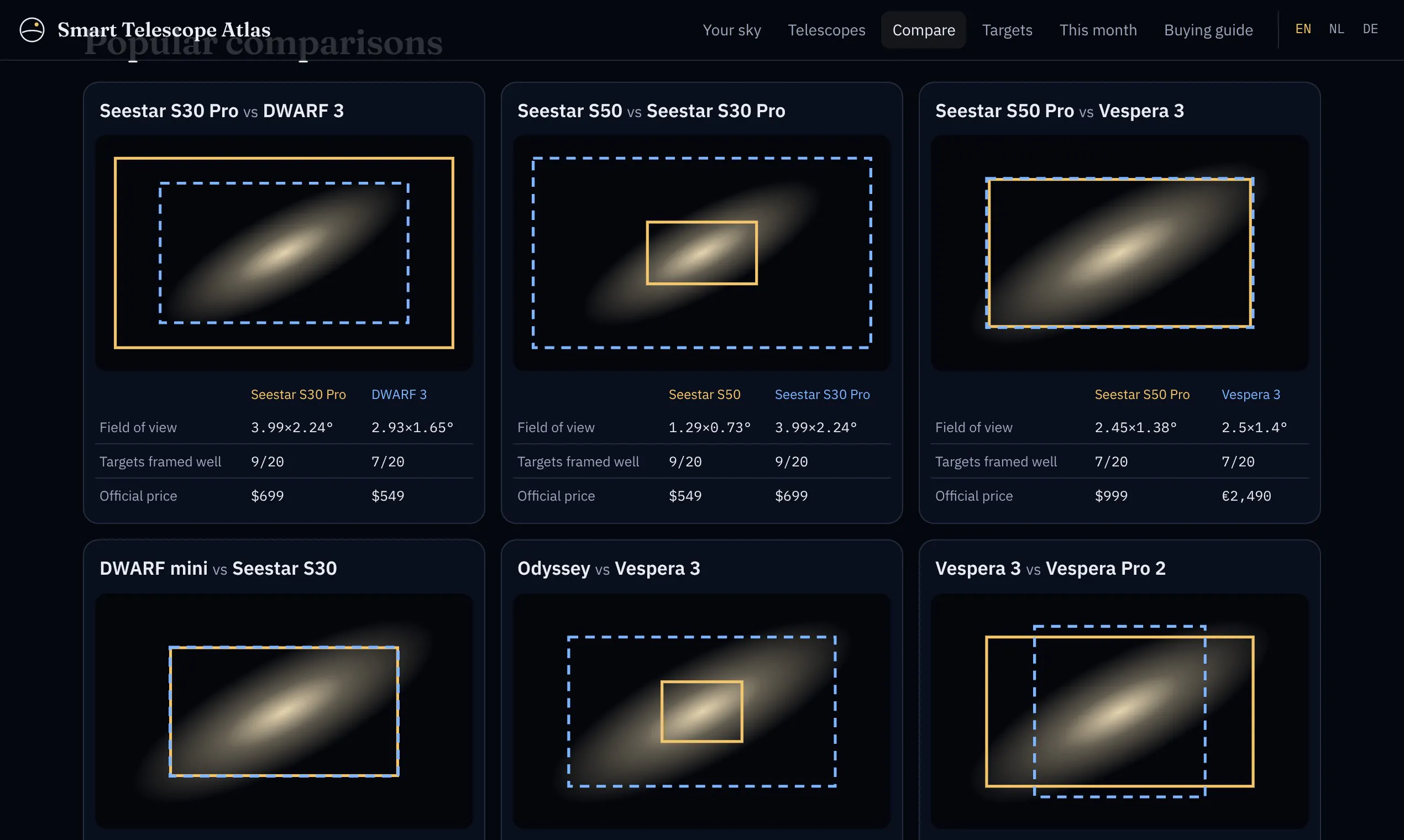The image size is (1404, 840).
Task: Click field-of-view preview for Seestar S50 vs S30 Pro
Action: coord(701,253)
